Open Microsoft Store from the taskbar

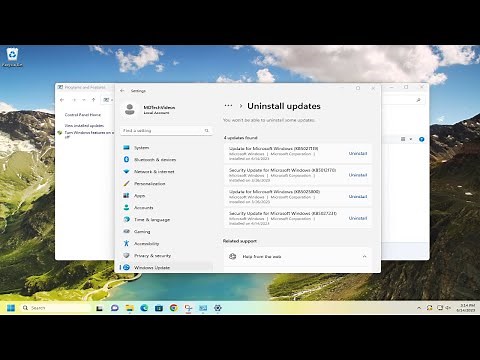tap(159, 308)
